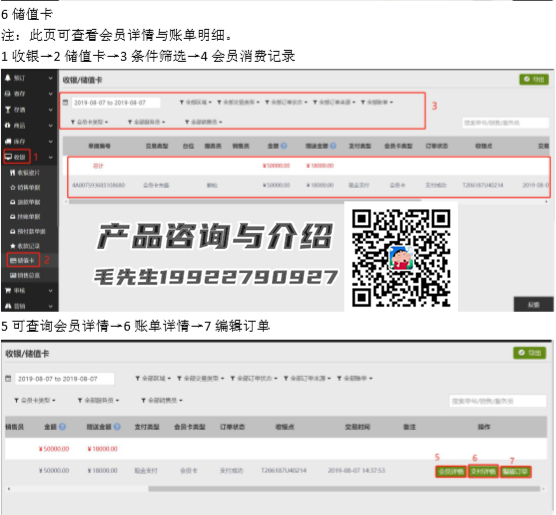Viewport: 556px width, 515px height.
Task: Open 会员卡类型 filter in the upper screenshot
Action: [89, 122]
